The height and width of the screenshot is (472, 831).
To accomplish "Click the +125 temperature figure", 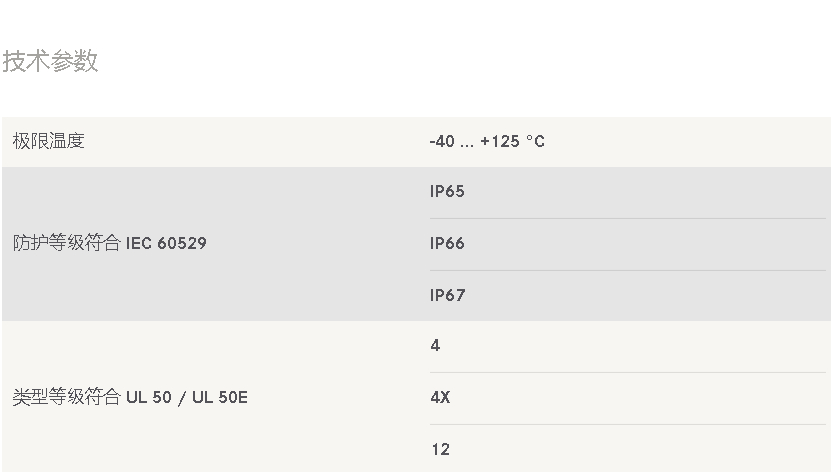I will 500,141.
